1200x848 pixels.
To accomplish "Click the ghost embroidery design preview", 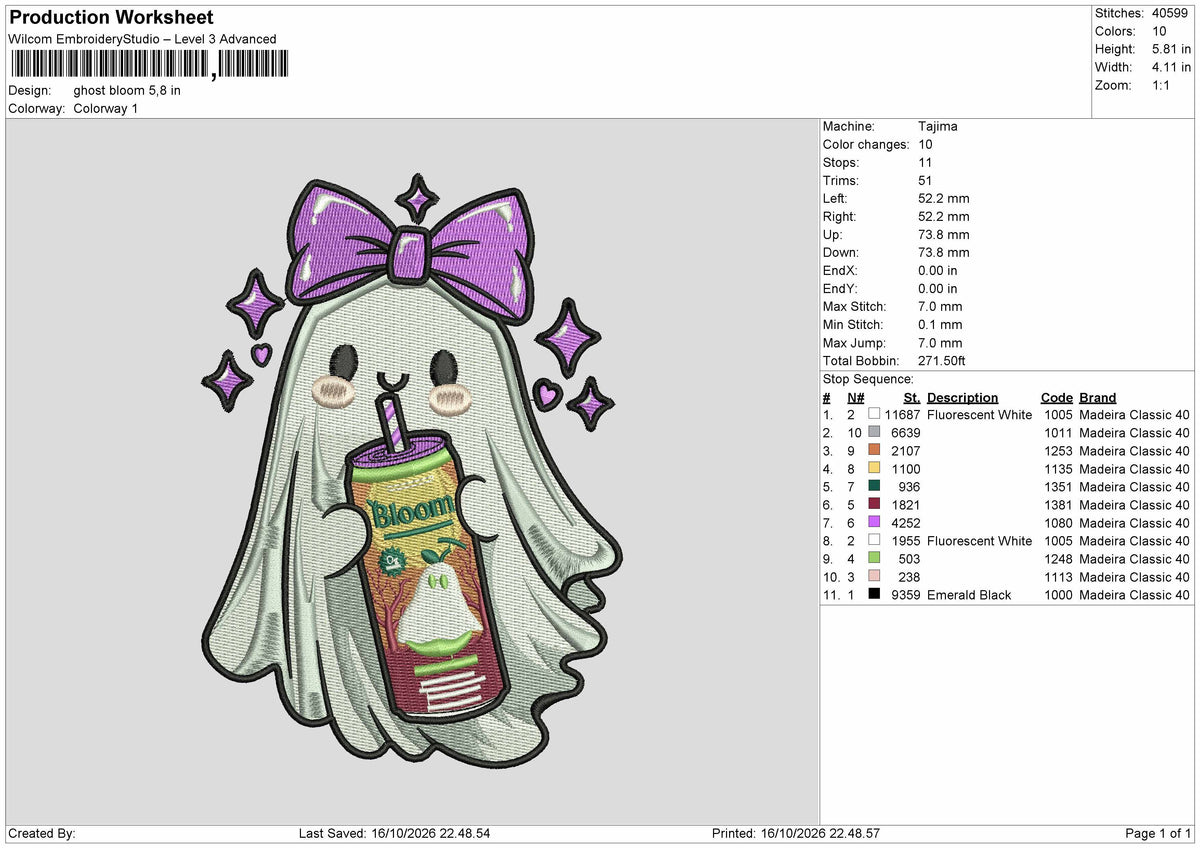I will pos(411,470).
